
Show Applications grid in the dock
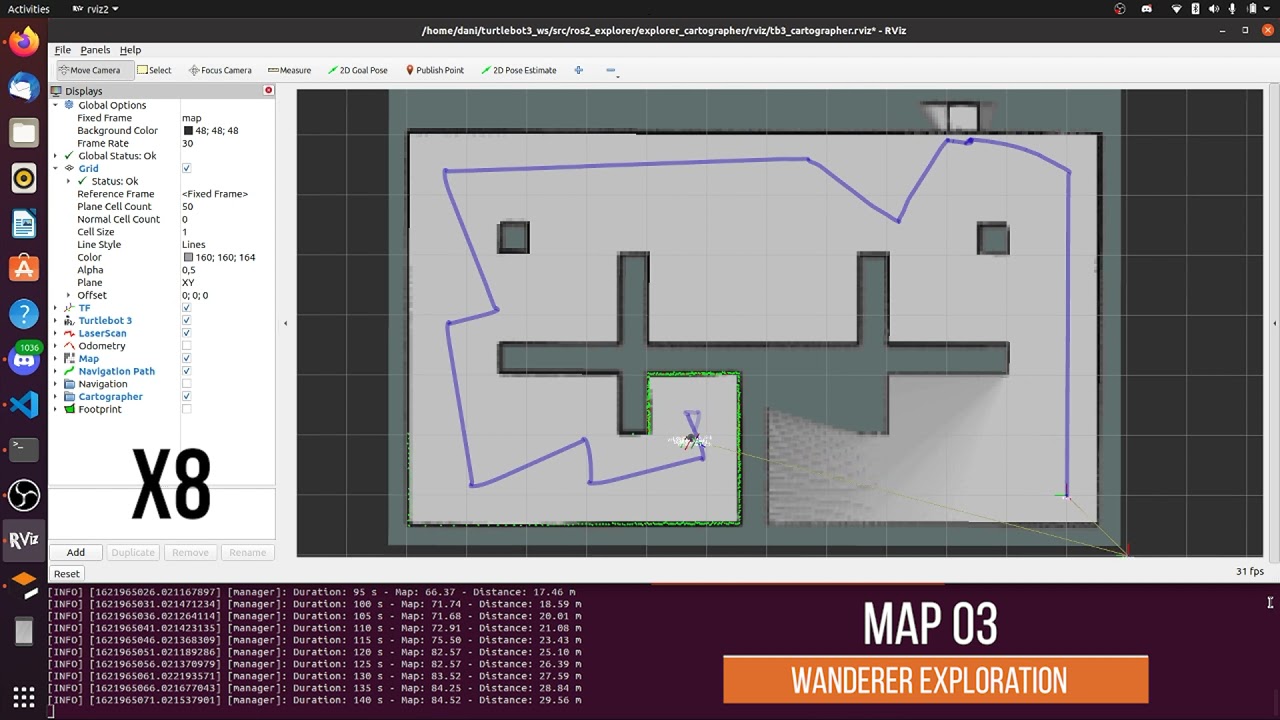click(24, 697)
